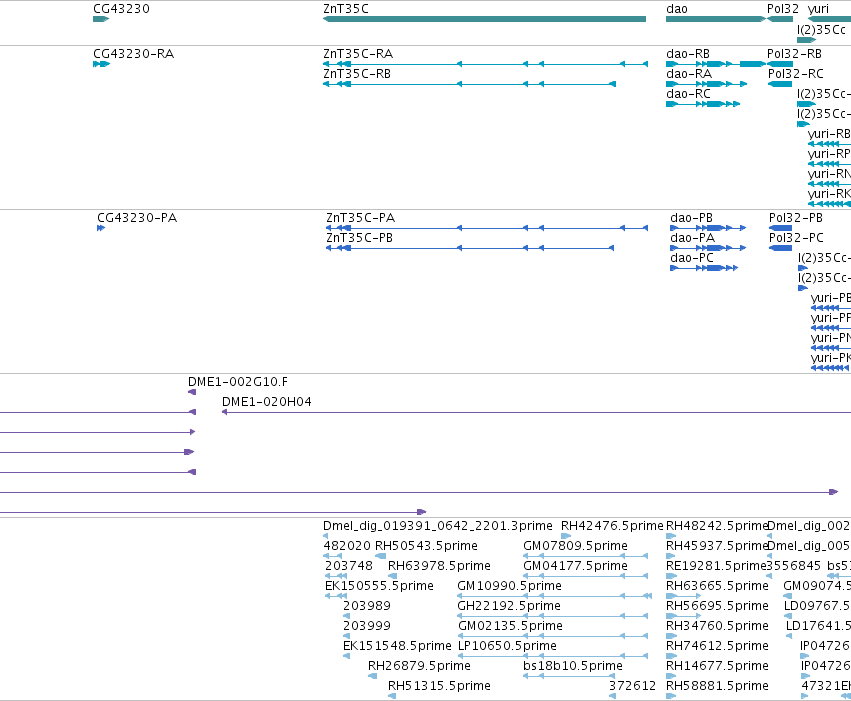Viewport: 851px width, 701px height.
Task: Click the GH22192.5prime EST label
Action: (x=509, y=606)
